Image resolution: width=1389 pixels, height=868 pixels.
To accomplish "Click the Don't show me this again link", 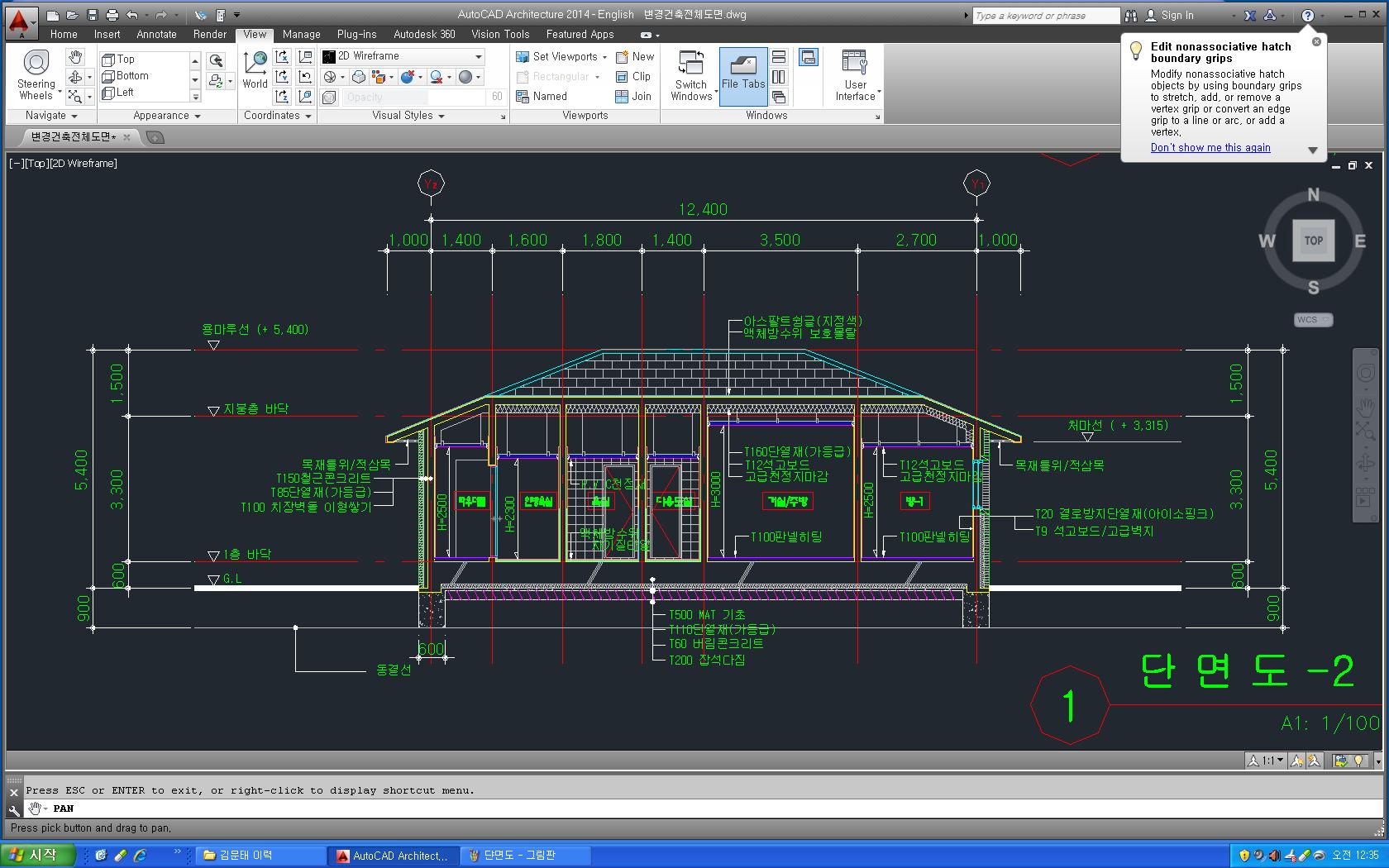I will coord(1210,148).
